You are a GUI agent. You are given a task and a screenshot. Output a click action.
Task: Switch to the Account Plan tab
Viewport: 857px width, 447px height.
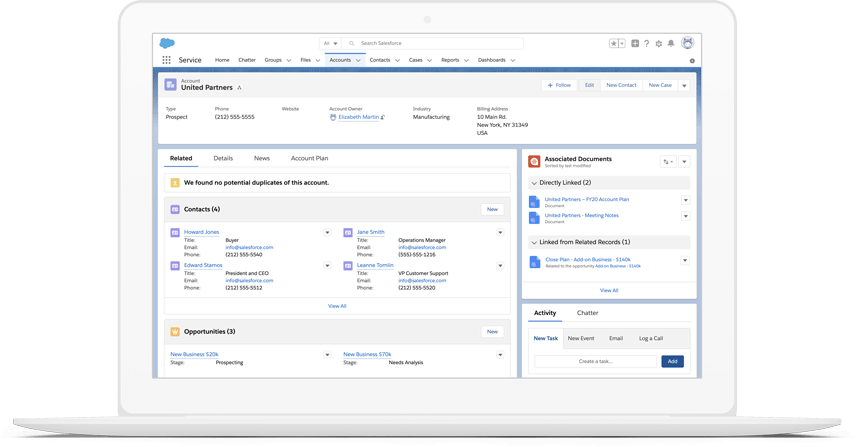(309, 158)
